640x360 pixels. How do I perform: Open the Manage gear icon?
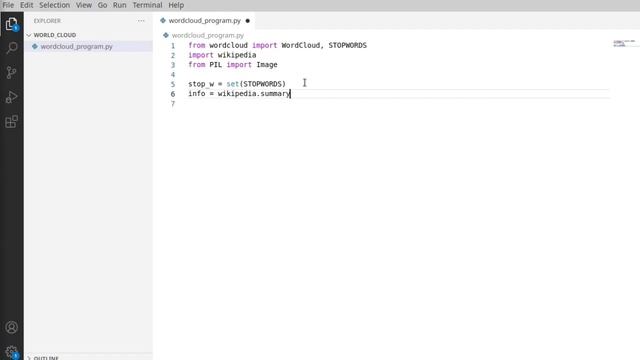tap(11, 352)
